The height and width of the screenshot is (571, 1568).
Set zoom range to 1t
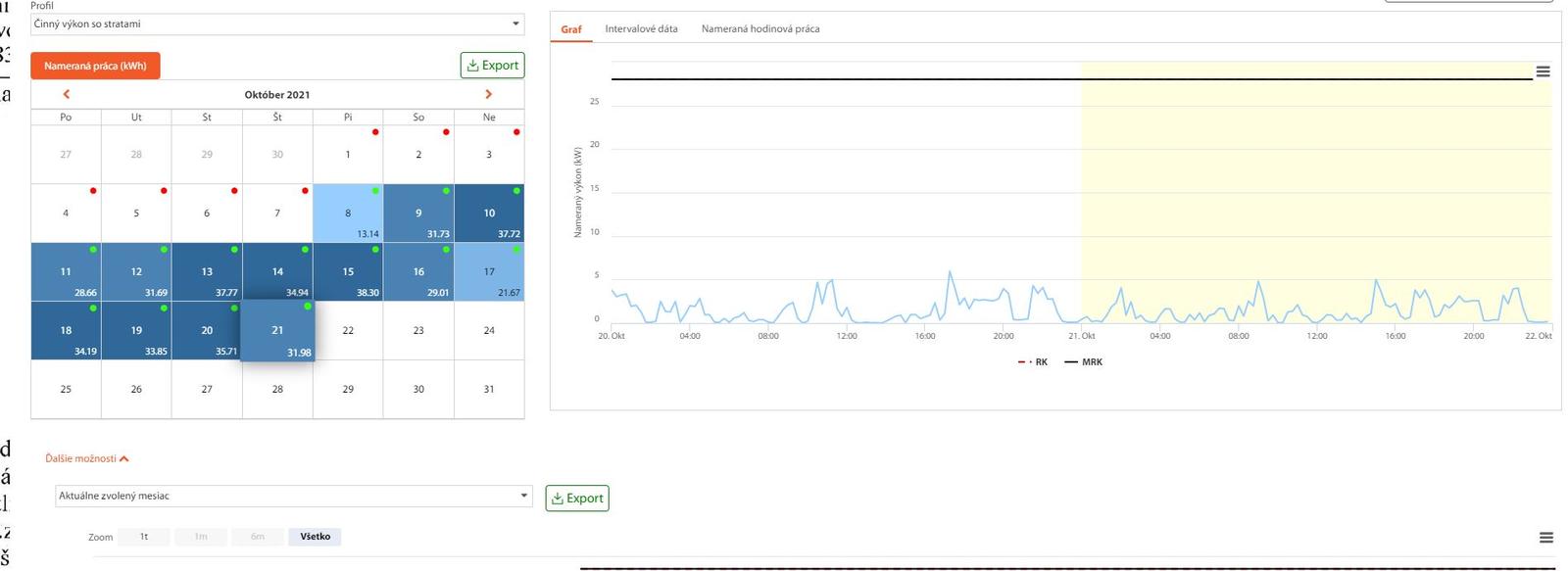click(x=144, y=537)
